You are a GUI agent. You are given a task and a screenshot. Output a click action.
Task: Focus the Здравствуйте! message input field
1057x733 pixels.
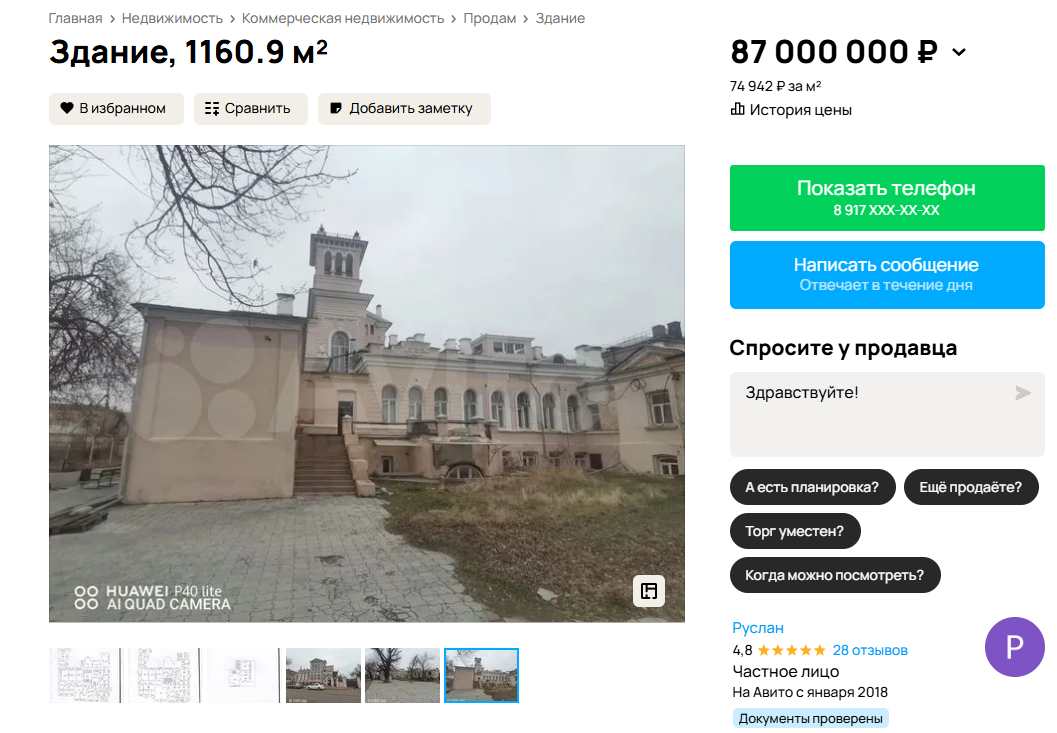pyautogui.click(x=887, y=414)
